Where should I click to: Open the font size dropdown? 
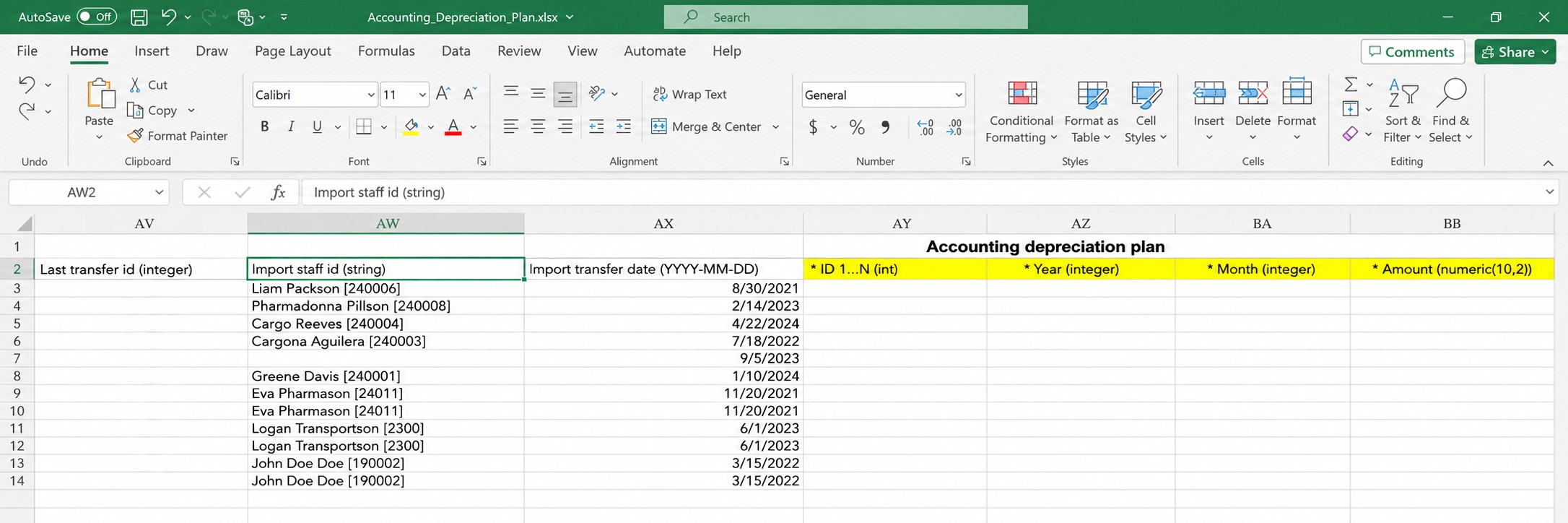click(422, 95)
